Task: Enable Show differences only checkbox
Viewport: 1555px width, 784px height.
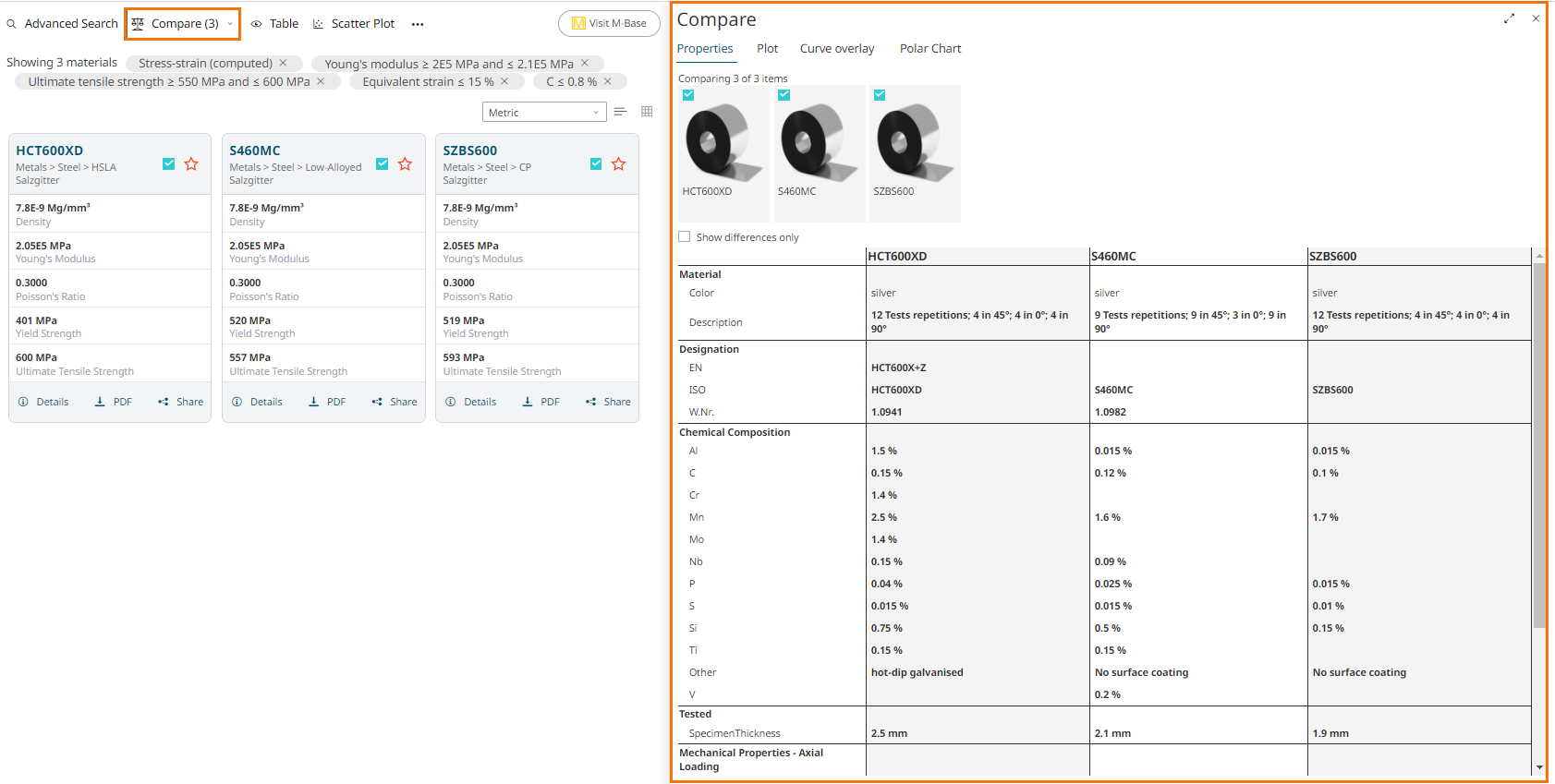Action: [x=685, y=236]
